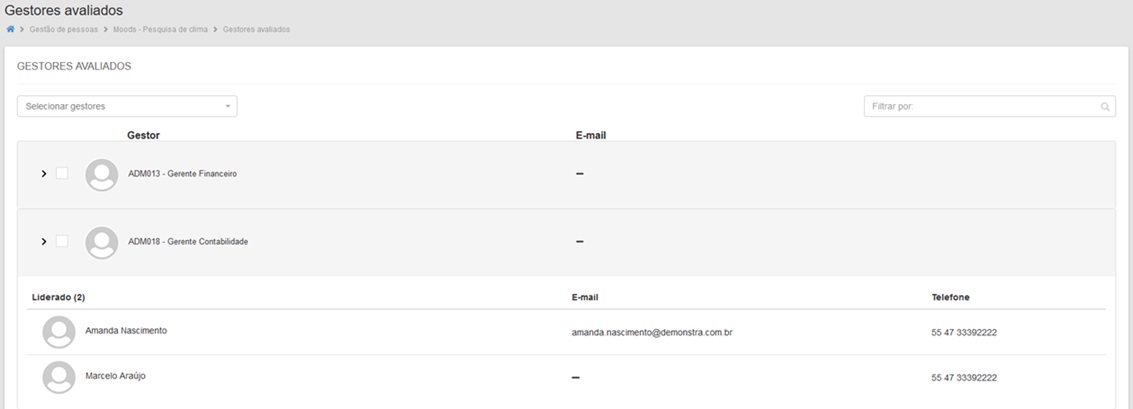The image size is (1133, 409).
Task: Click Marcelo Araújo's avatar icon
Action: click(x=59, y=377)
